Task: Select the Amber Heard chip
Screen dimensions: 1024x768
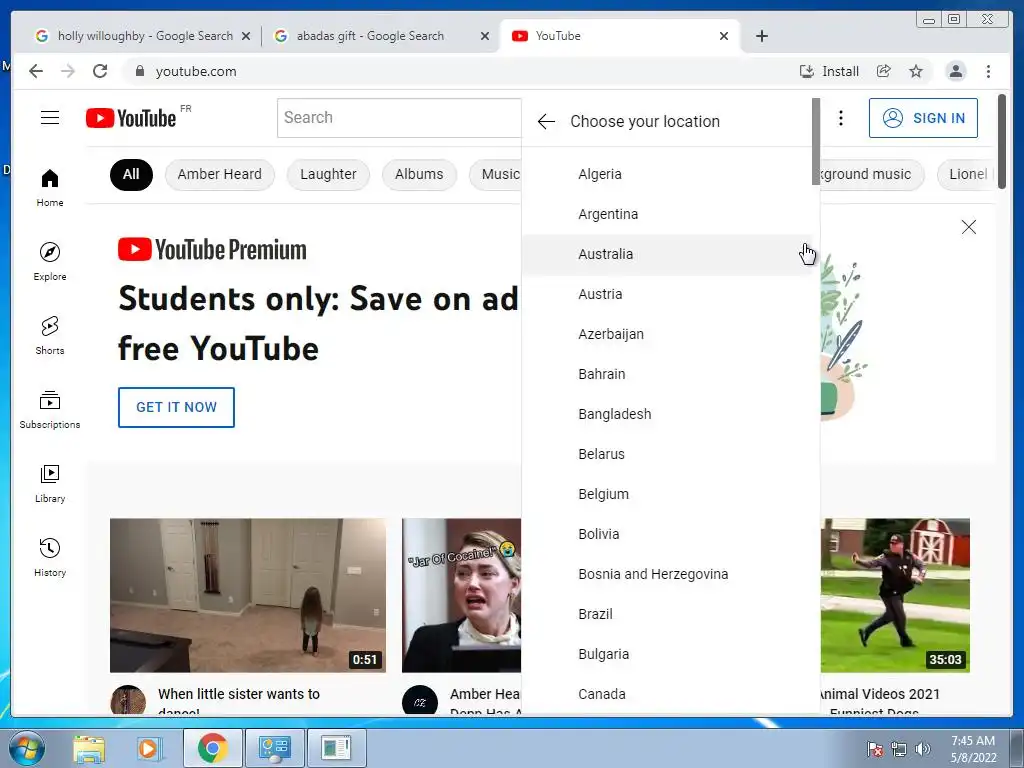Action: (x=219, y=174)
